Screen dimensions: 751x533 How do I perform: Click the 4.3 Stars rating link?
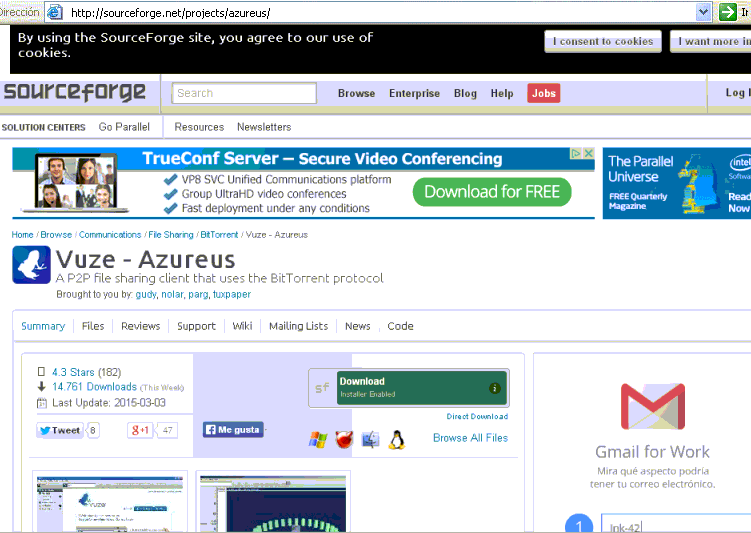tap(73, 372)
